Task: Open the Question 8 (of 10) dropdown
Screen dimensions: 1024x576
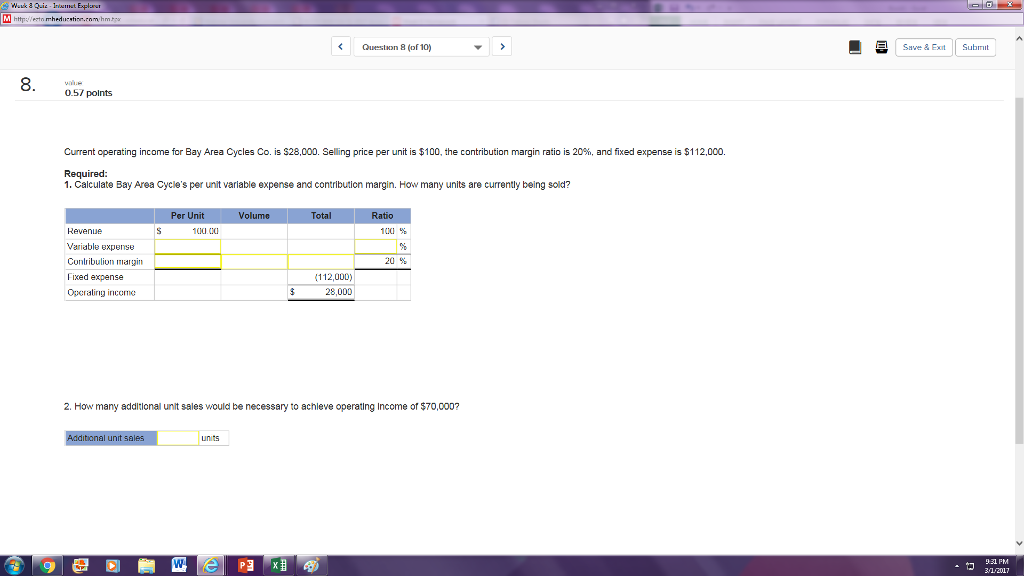Action: [421, 47]
